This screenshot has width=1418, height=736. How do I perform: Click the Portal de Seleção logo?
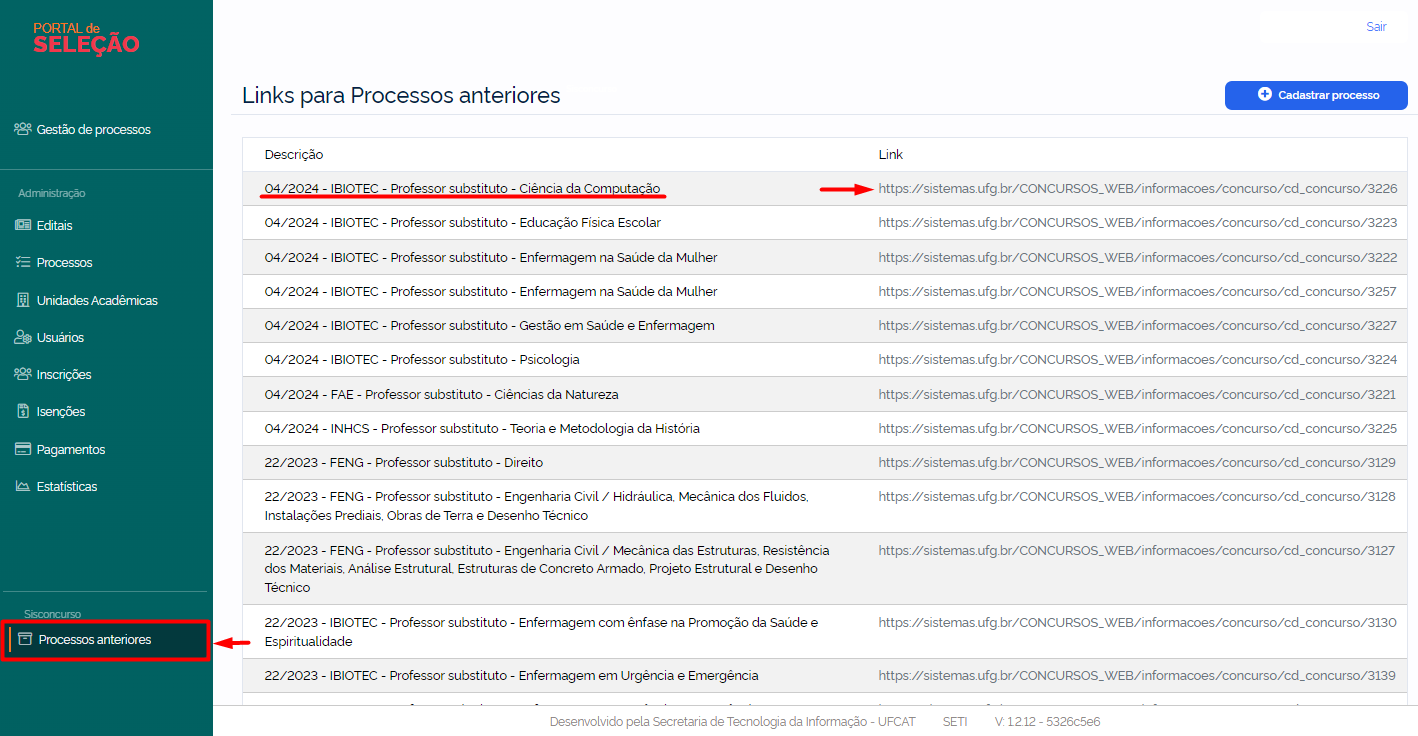[86, 38]
